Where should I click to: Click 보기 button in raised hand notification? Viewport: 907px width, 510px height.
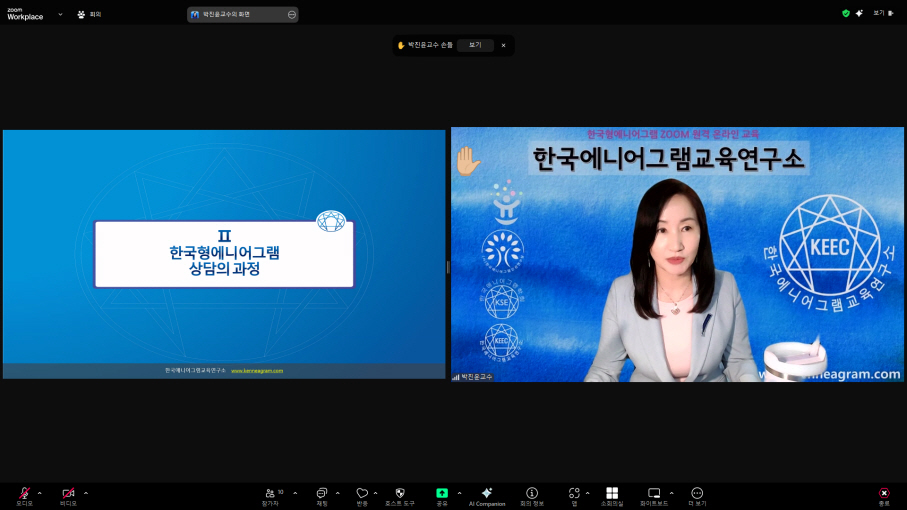click(475, 45)
